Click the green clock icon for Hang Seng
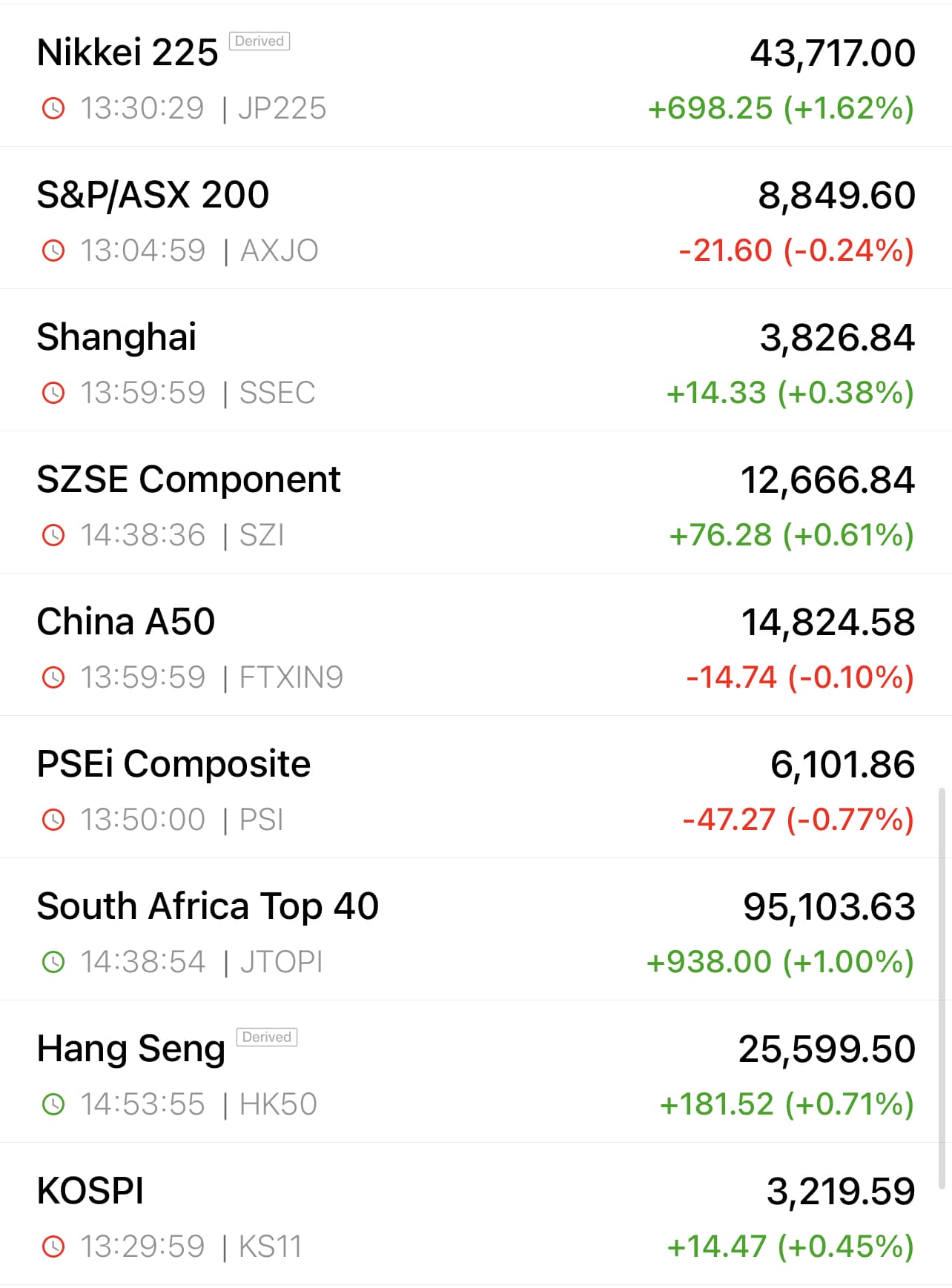952x1288 pixels. coord(53,1104)
